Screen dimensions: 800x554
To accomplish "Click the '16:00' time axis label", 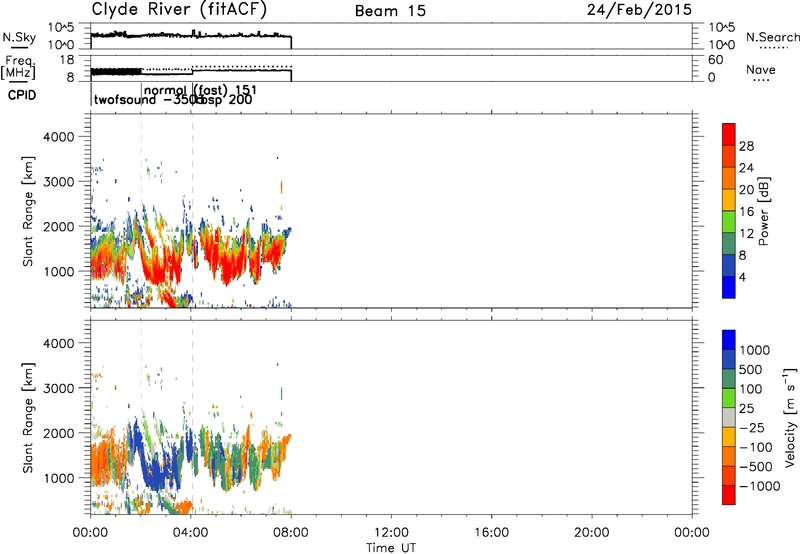I will (491, 533).
